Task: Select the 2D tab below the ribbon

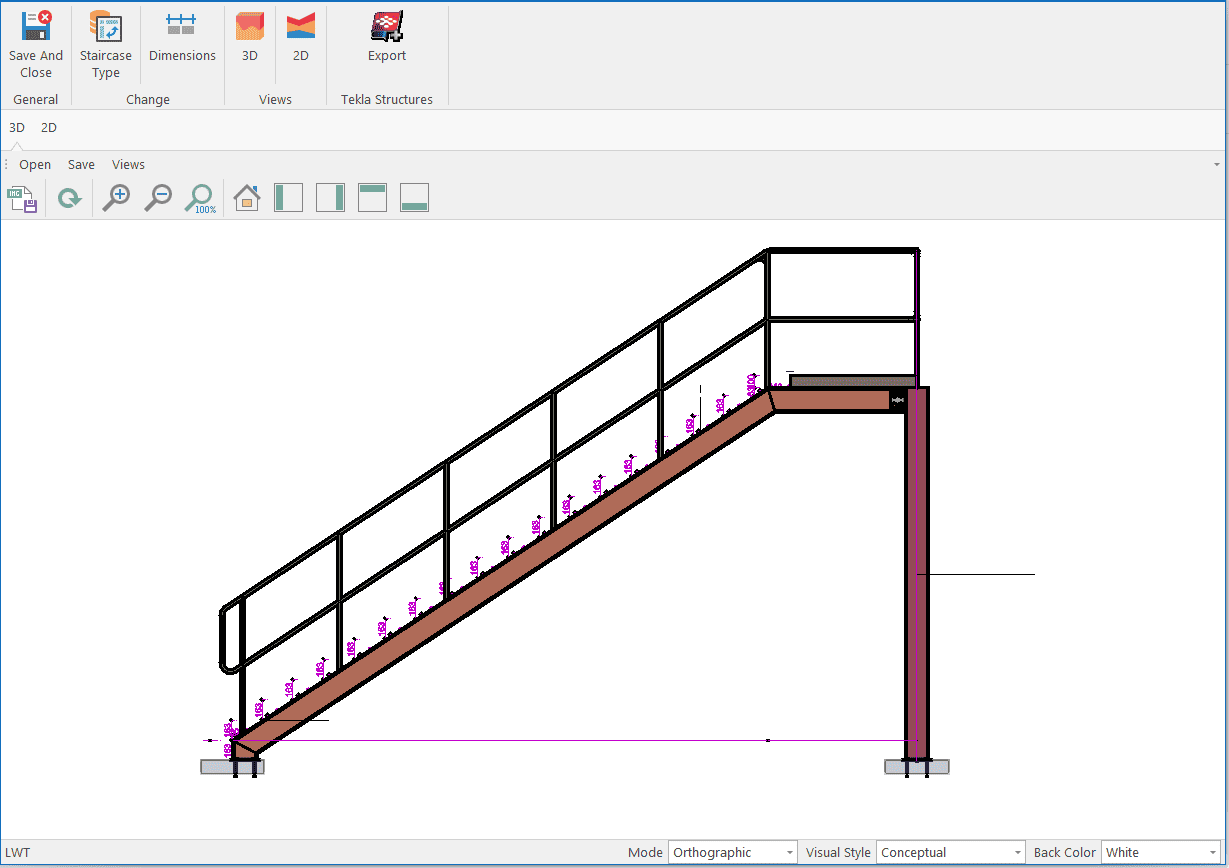Action: click(x=49, y=128)
